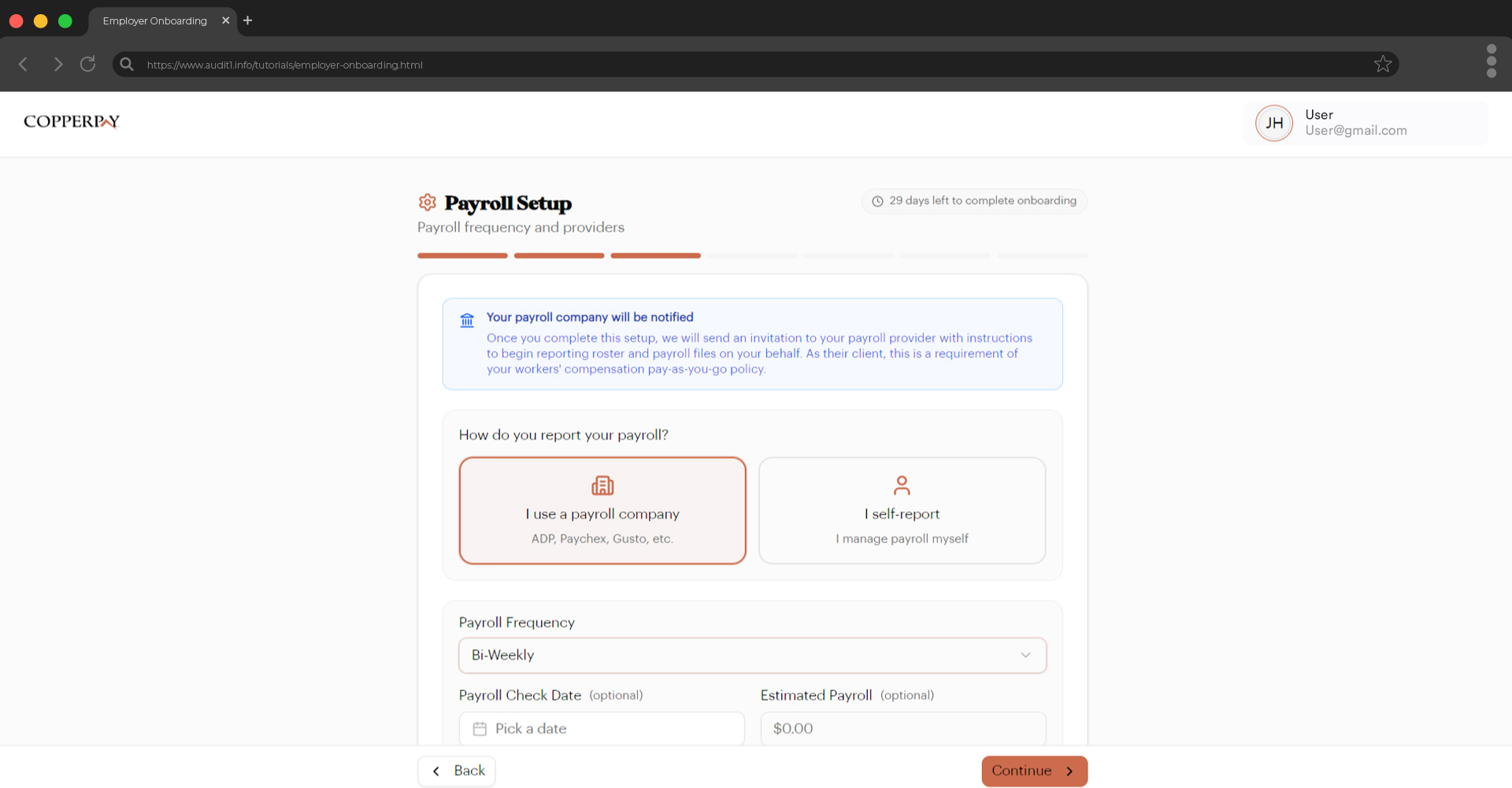Choose the self-report card instead of payroll company

click(902, 511)
